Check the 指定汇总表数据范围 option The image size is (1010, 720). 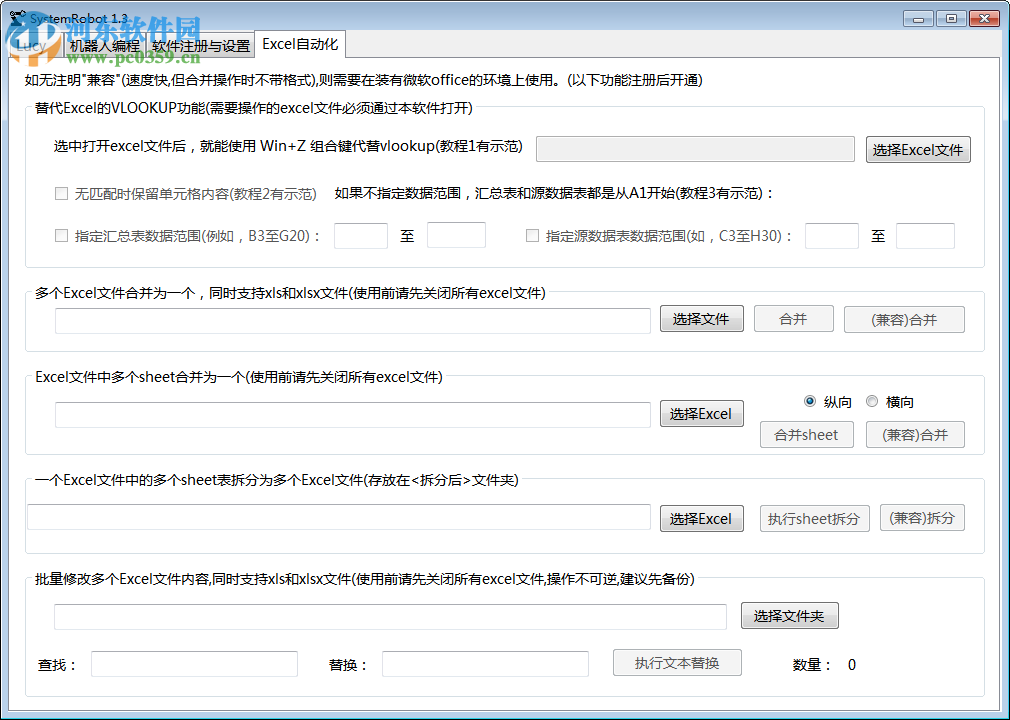[59, 236]
